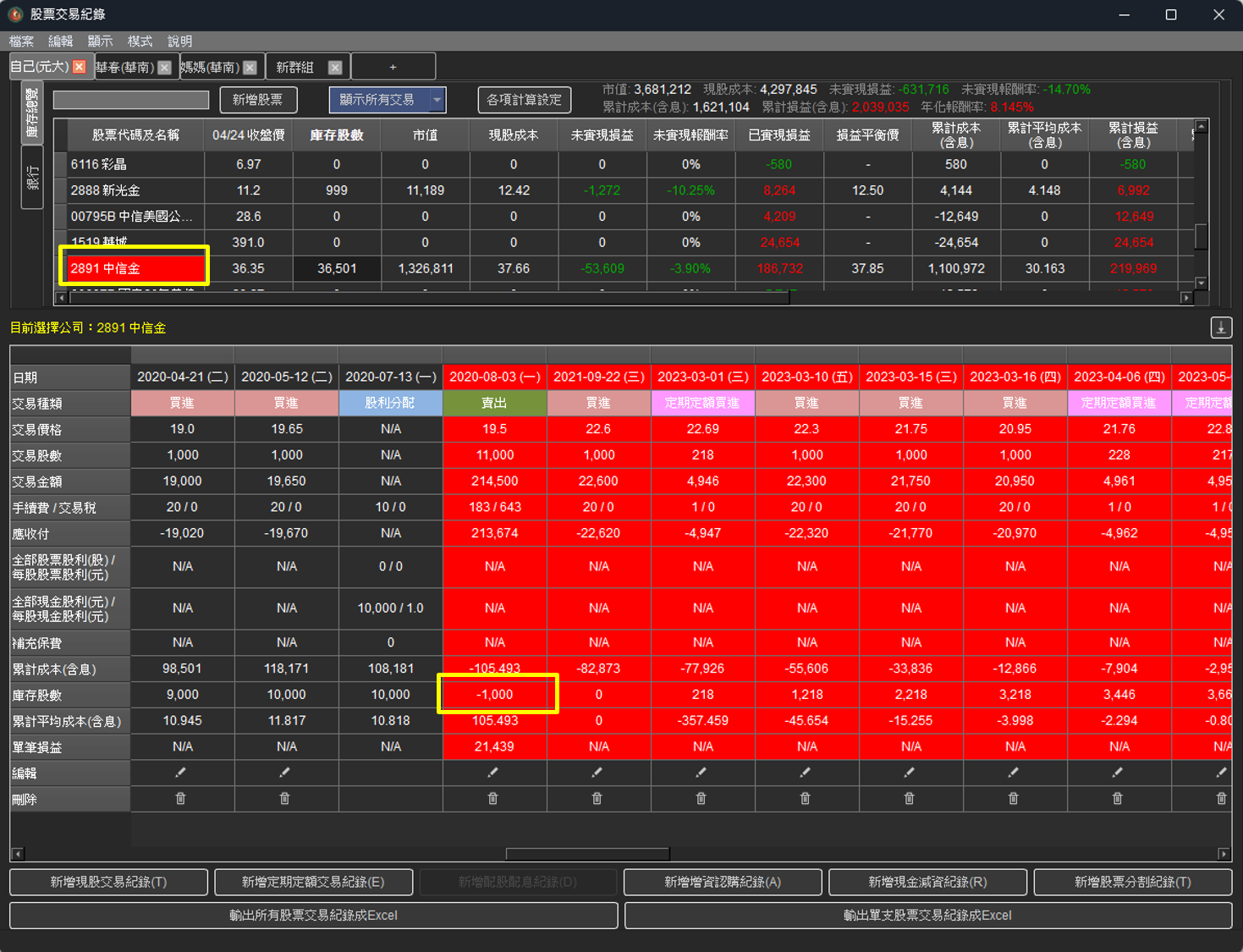Click the 新增股票 button

point(258,100)
